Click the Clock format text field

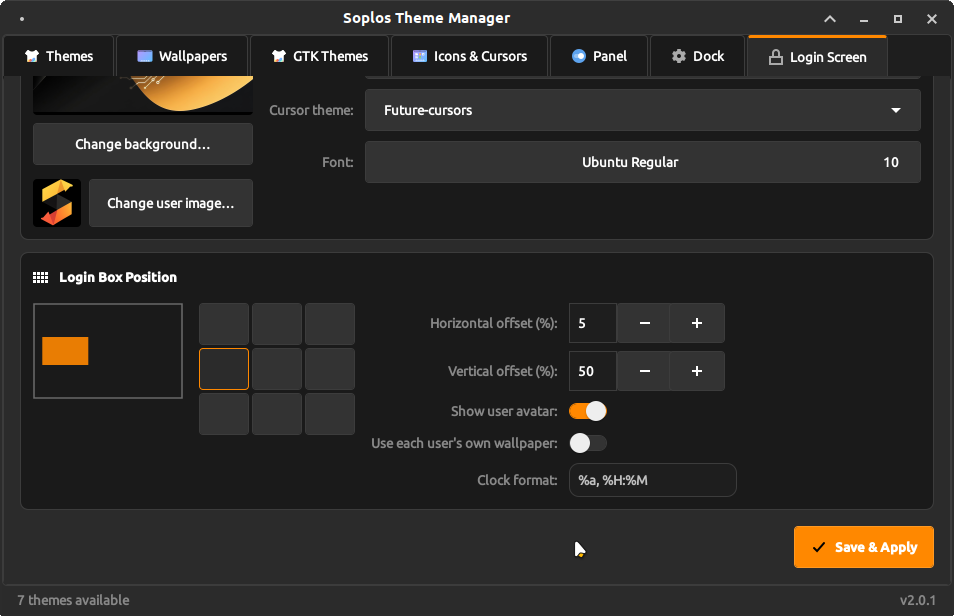652,480
